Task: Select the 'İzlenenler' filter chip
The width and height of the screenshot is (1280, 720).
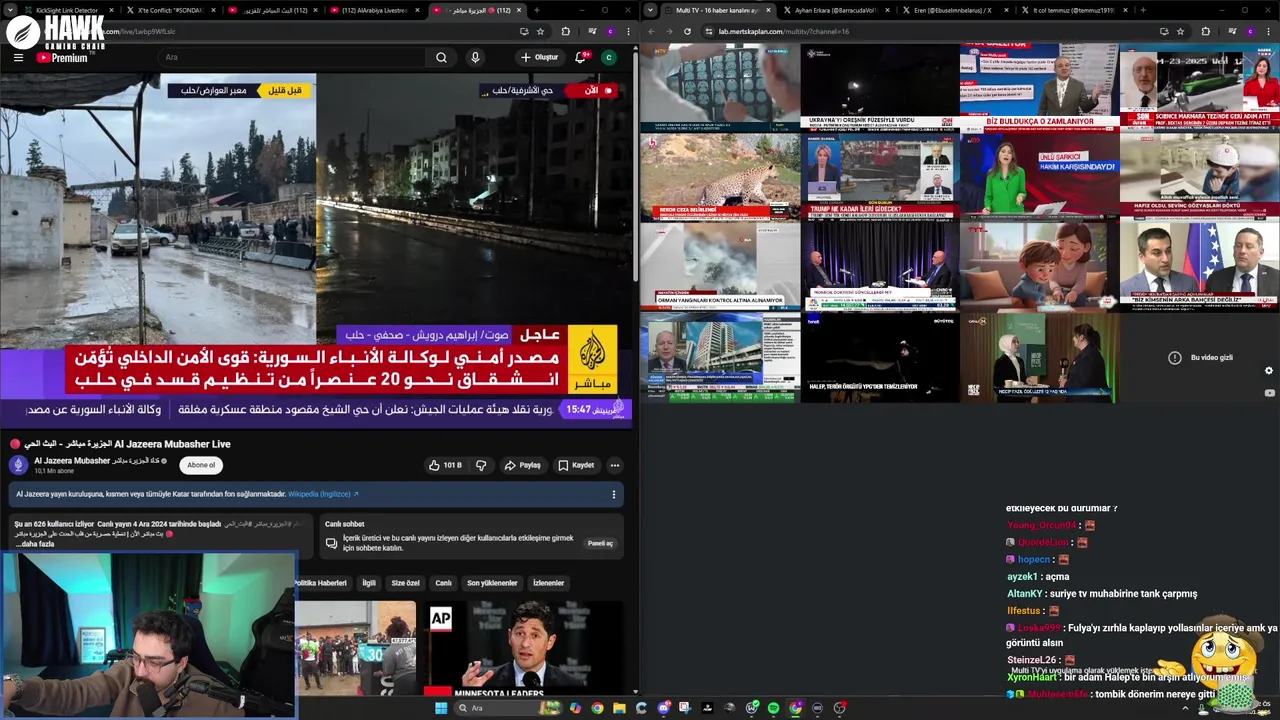Action: pos(548,583)
